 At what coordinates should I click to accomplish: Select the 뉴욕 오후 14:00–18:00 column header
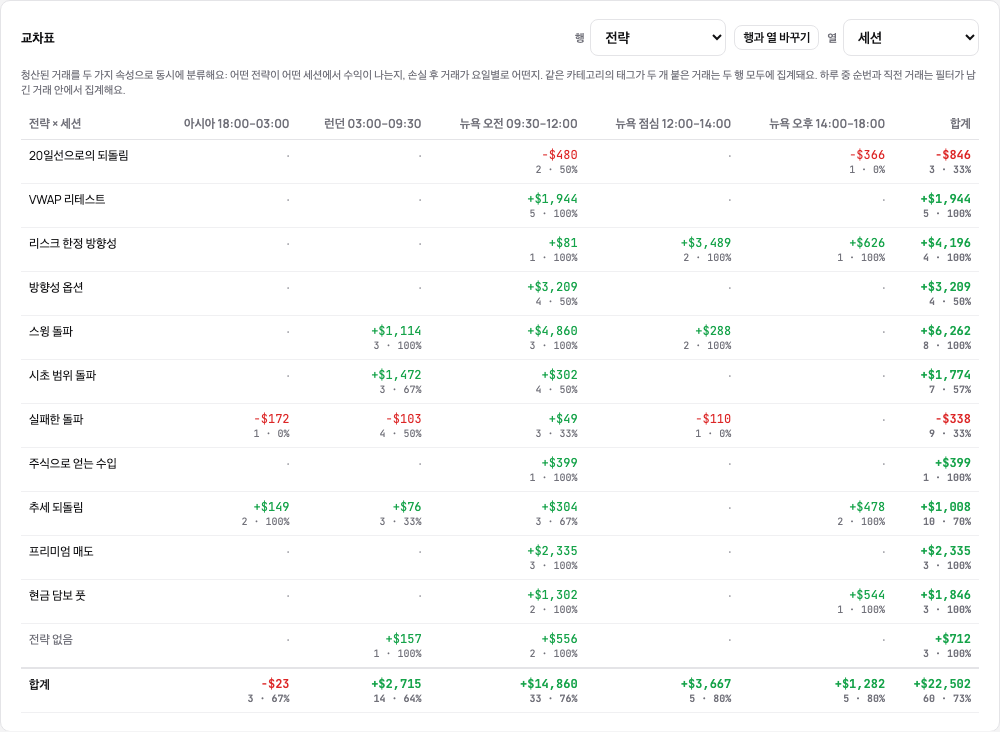(827, 124)
